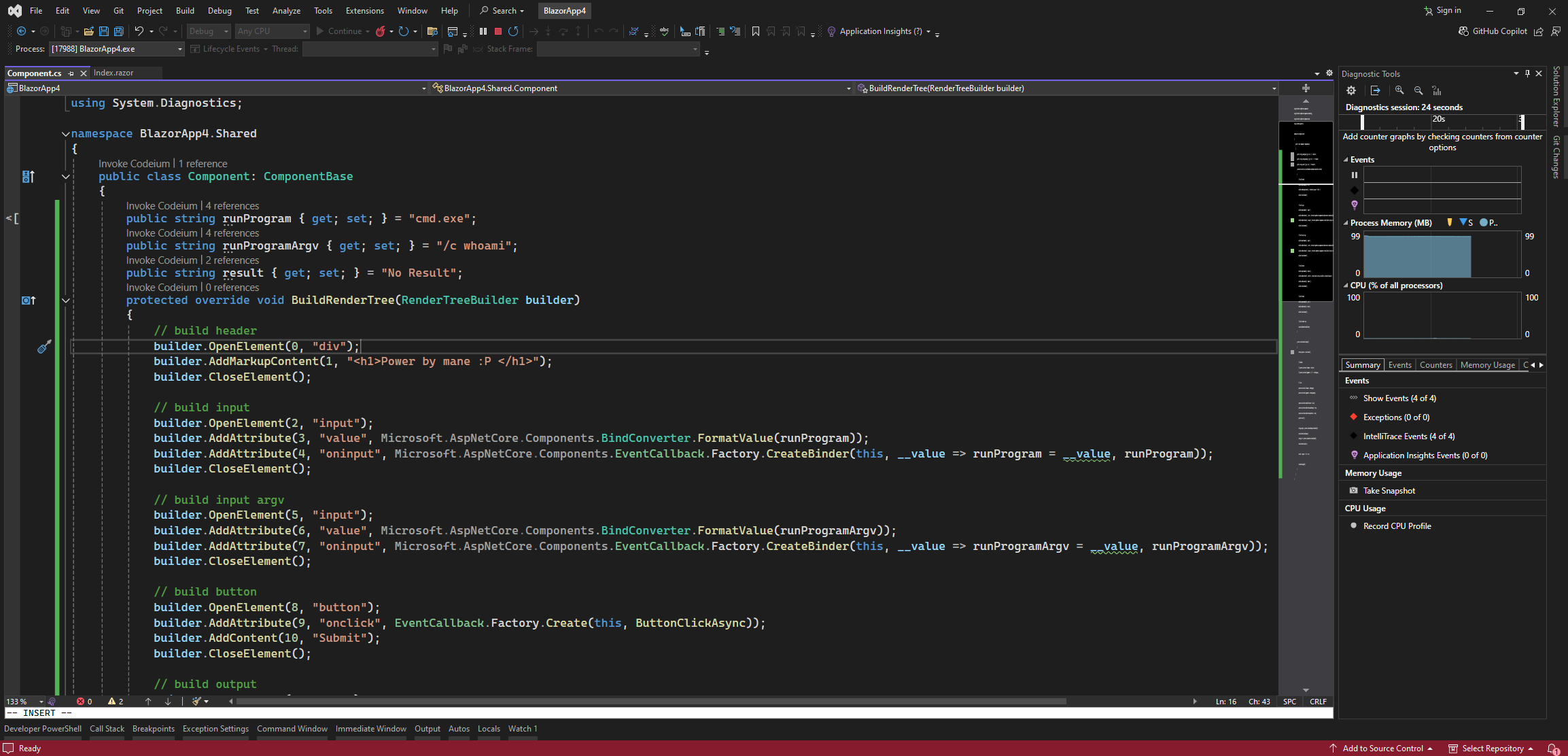The width and height of the screenshot is (1568, 756).
Task: Click Sign in
Action: point(1442,11)
